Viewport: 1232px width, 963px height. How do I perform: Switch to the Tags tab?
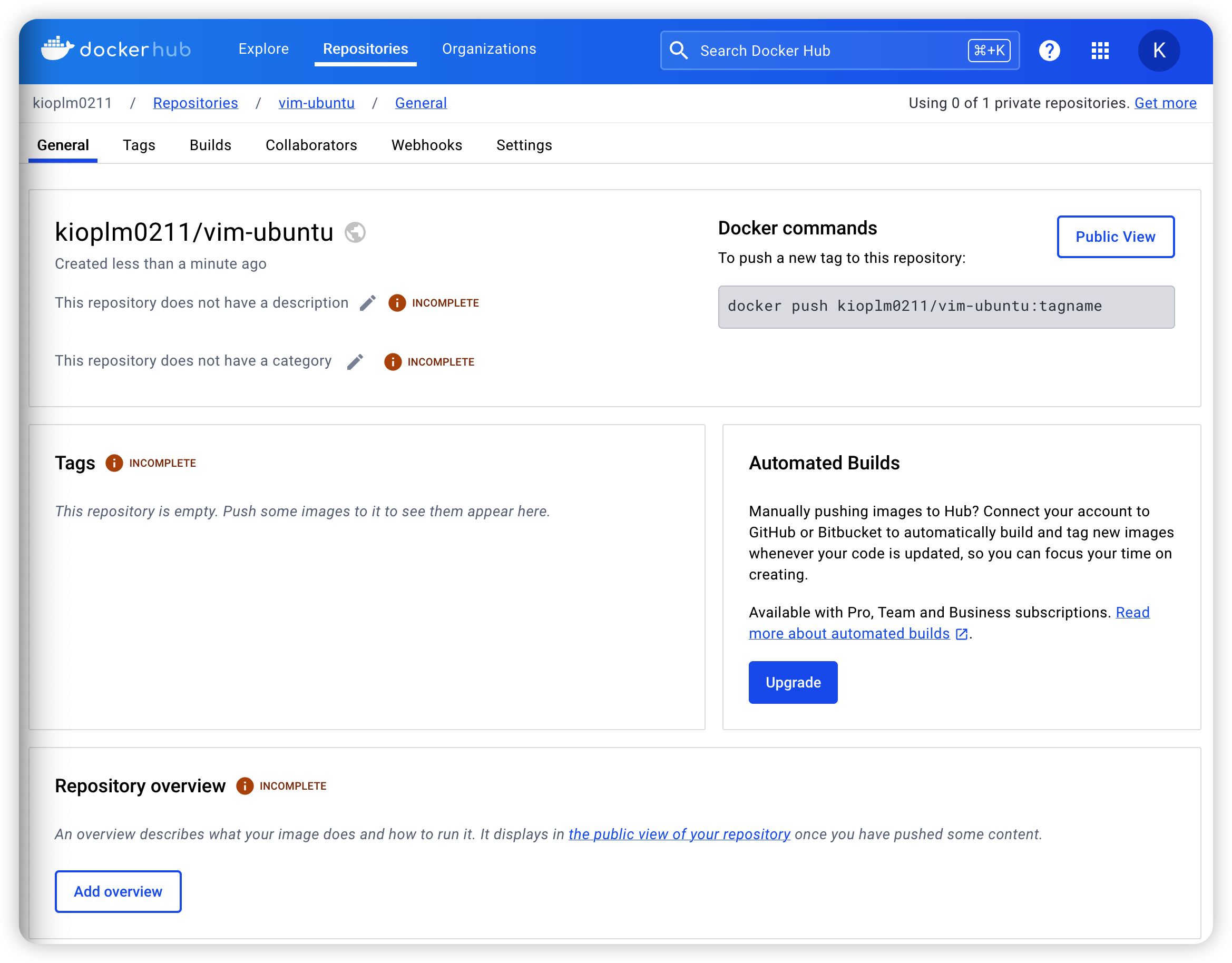click(139, 145)
